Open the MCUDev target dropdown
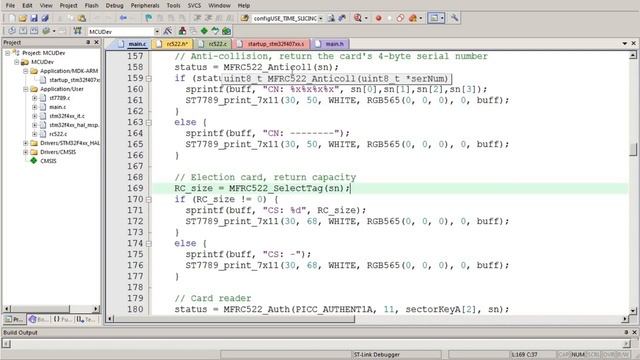 pyautogui.click(x=157, y=31)
